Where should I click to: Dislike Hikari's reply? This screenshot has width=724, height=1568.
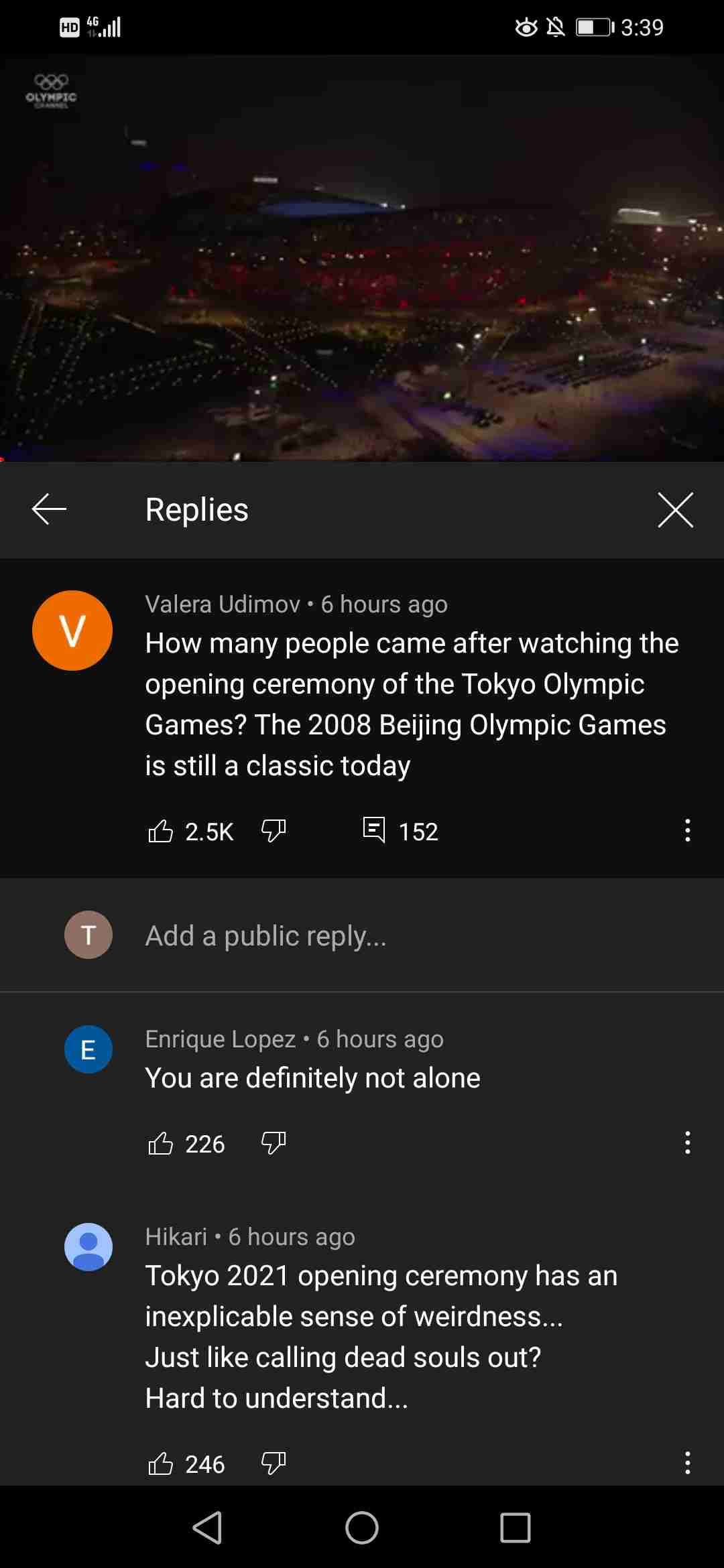click(274, 1463)
